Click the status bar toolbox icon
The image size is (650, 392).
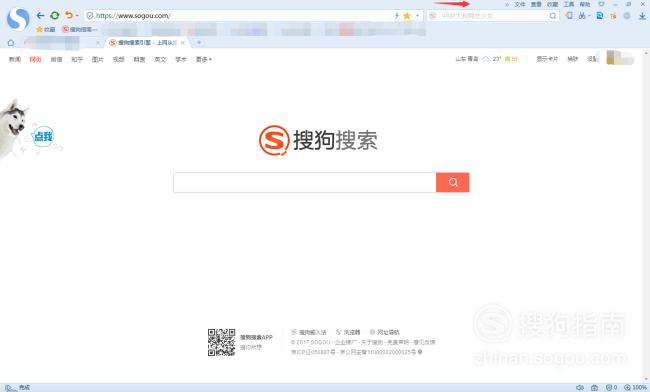coord(594,388)
